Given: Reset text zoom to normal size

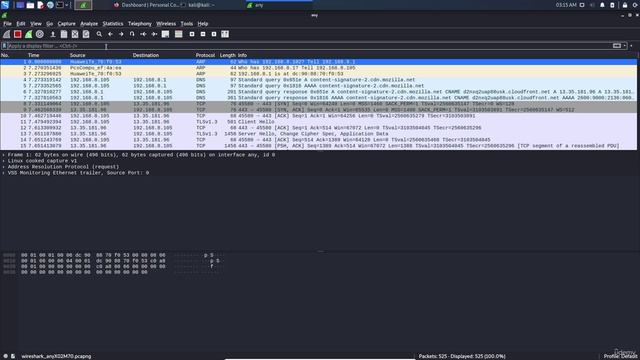Looking at the screenshot, I should (214, 34).
